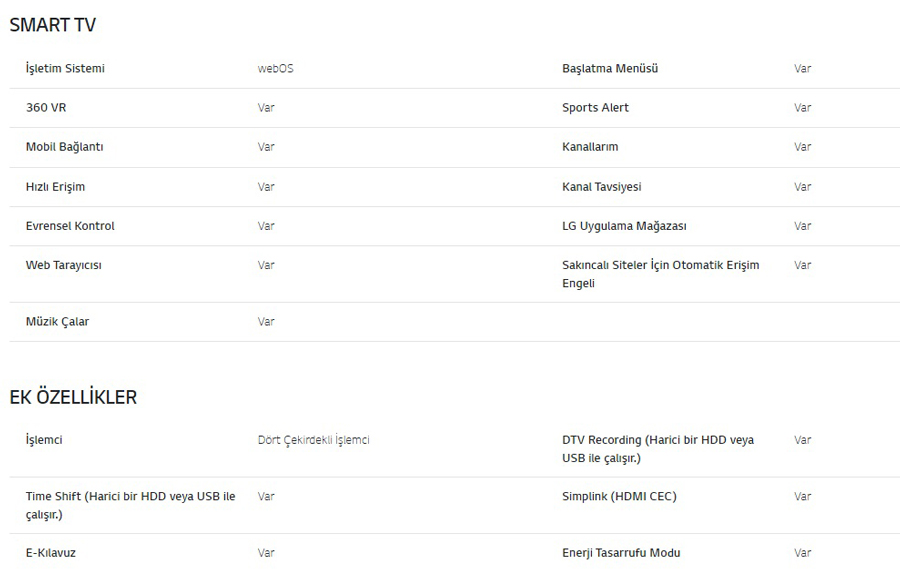Click the Sports Alert label
Screen dimensions: 900x569
point(595,107)
